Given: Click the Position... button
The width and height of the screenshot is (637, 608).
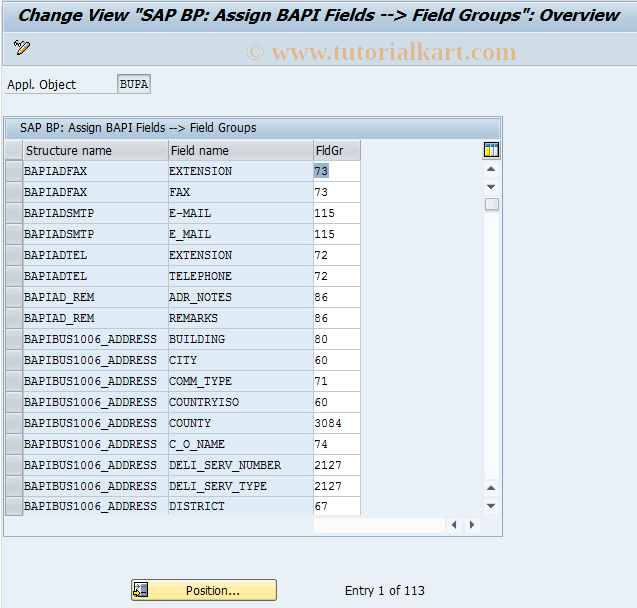Looking at the screenshot, I should 204,590.
